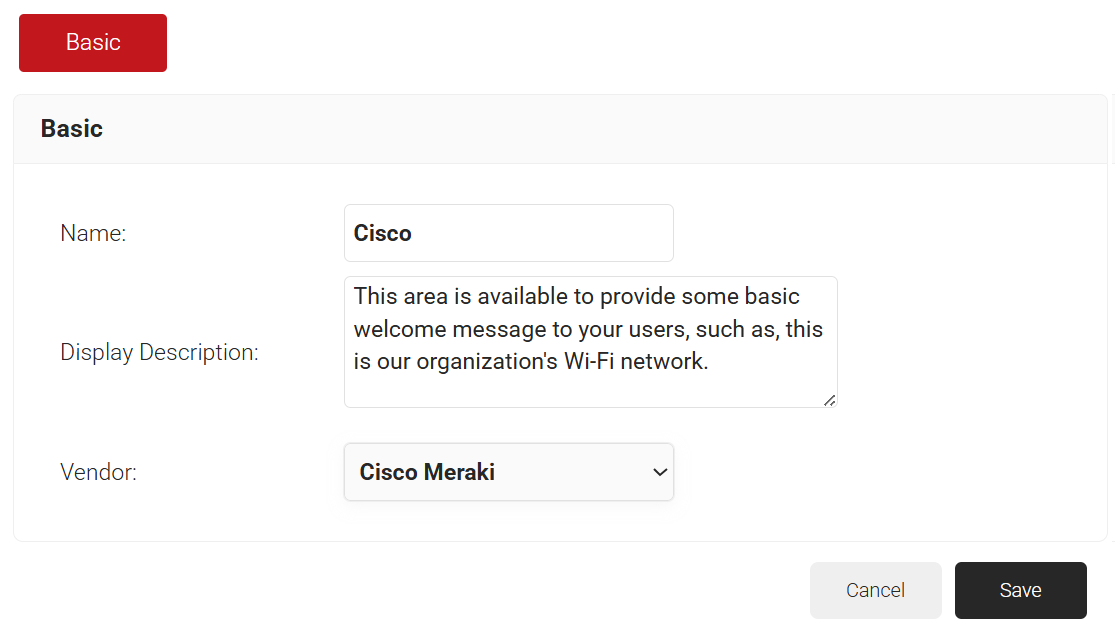Cancel the form changes

point(875,590)
